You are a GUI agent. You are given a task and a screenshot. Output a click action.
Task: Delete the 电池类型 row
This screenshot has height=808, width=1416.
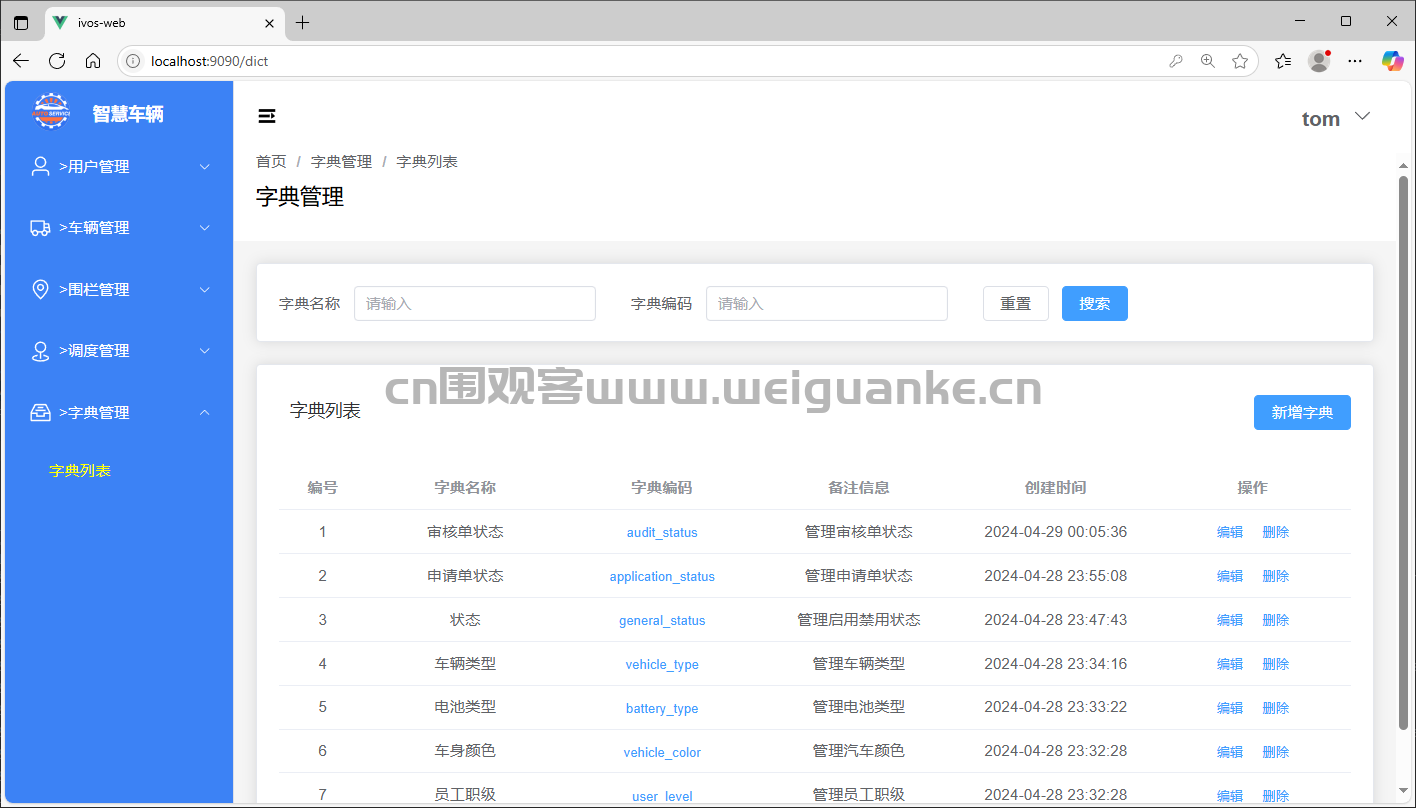(x=1276, y=708)
